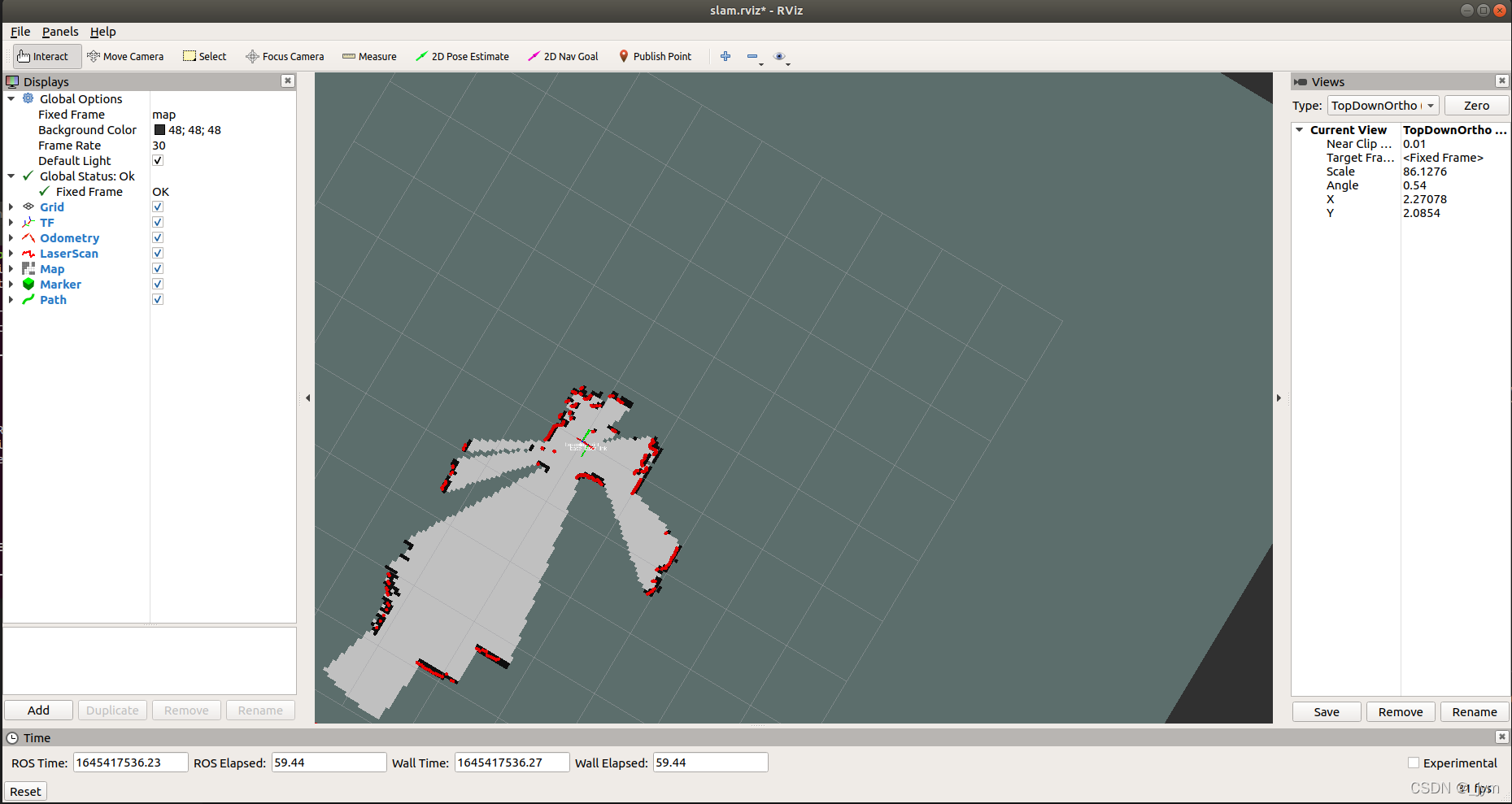Select the Fixed Frame map value

pos(163,115)
